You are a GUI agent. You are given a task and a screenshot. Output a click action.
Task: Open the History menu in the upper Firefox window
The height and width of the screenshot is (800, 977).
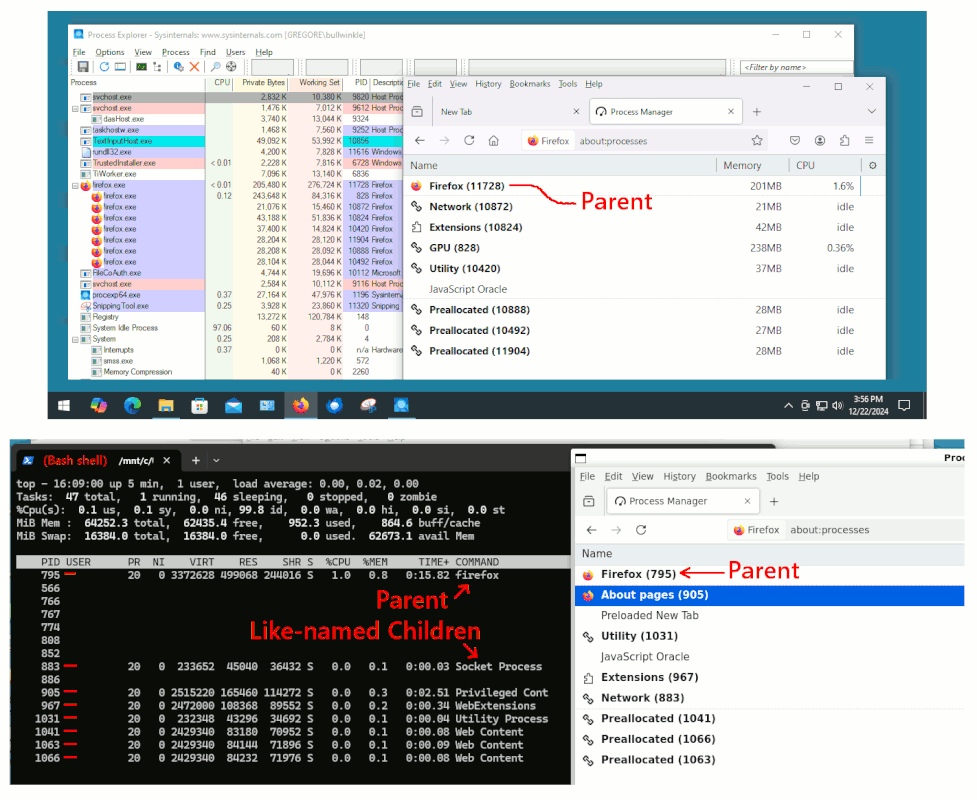pos(488,84)
